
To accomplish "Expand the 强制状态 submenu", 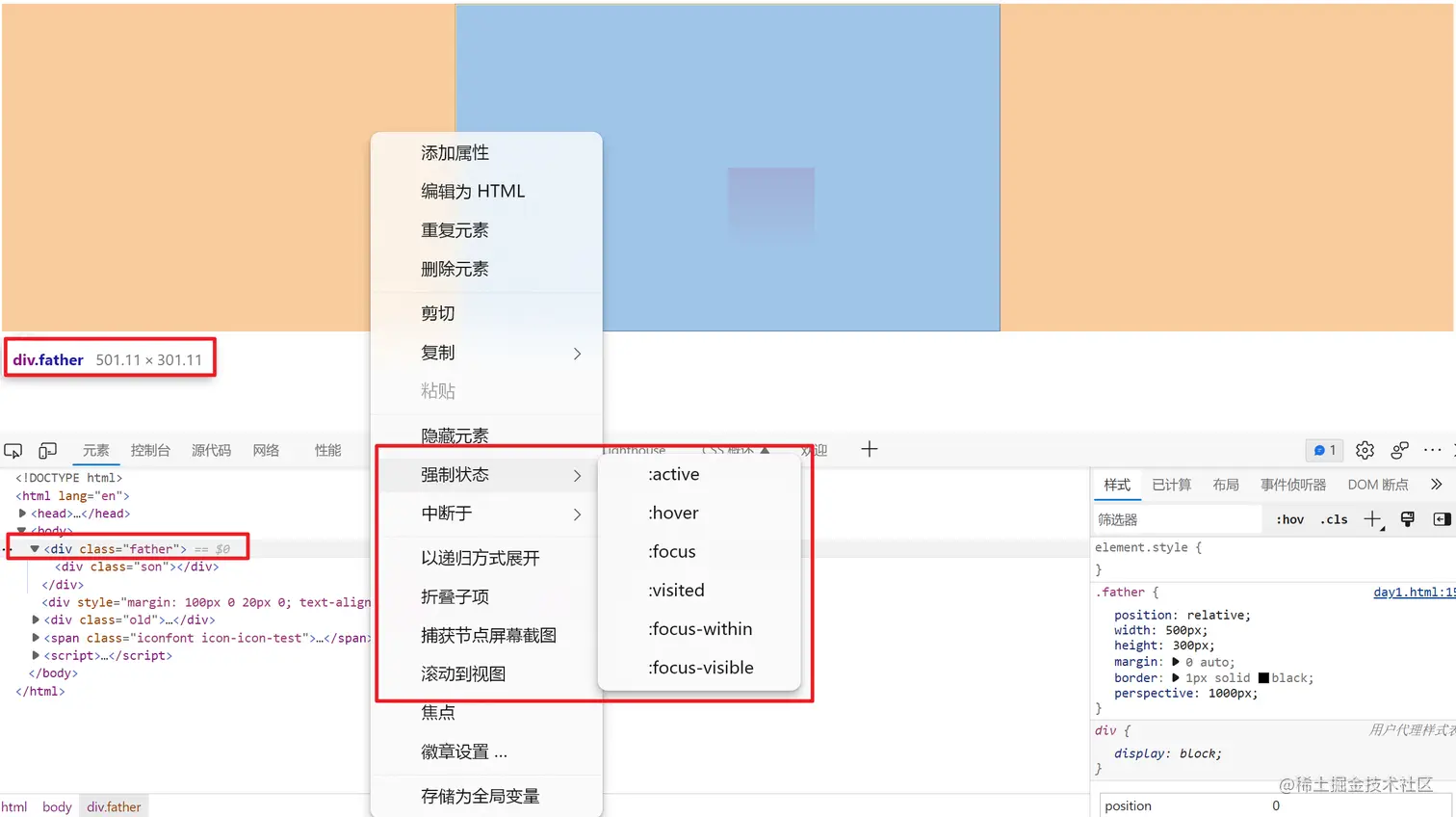I will (x=486, y=475).
